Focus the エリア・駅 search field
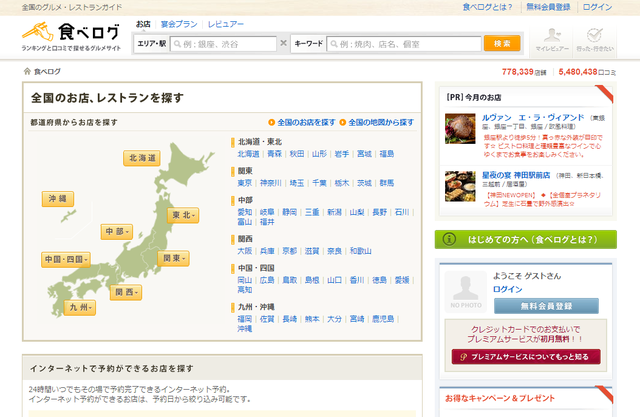This screenshot has height=417, width=640. pyautogui.click(x=223, y=44)
